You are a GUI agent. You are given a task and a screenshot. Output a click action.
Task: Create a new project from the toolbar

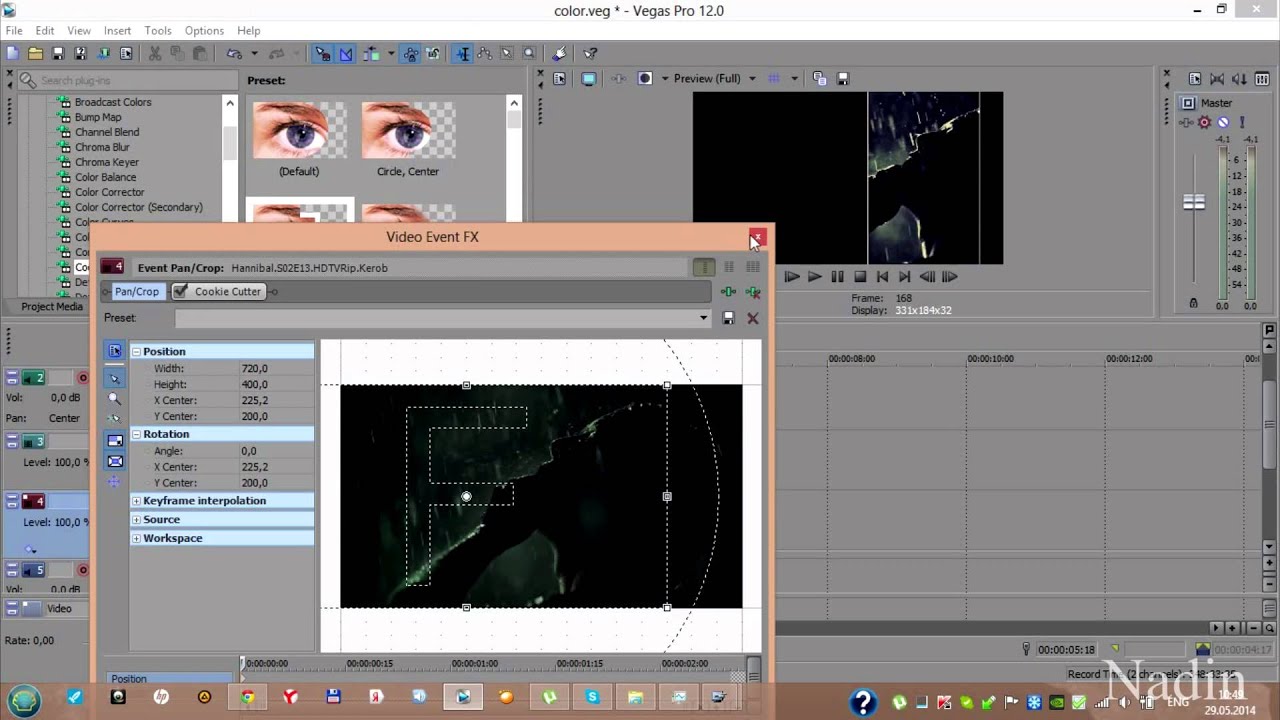pos(13,54)
